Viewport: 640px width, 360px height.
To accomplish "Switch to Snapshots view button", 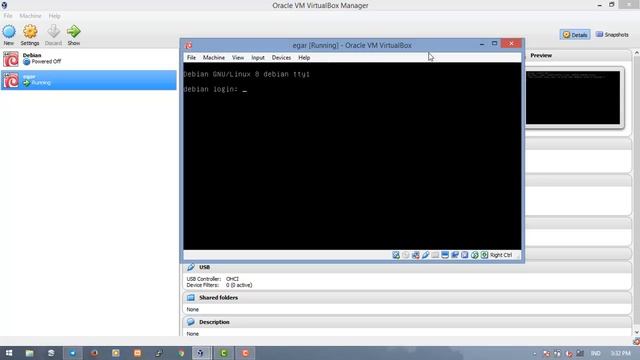I will click(612, 35).
